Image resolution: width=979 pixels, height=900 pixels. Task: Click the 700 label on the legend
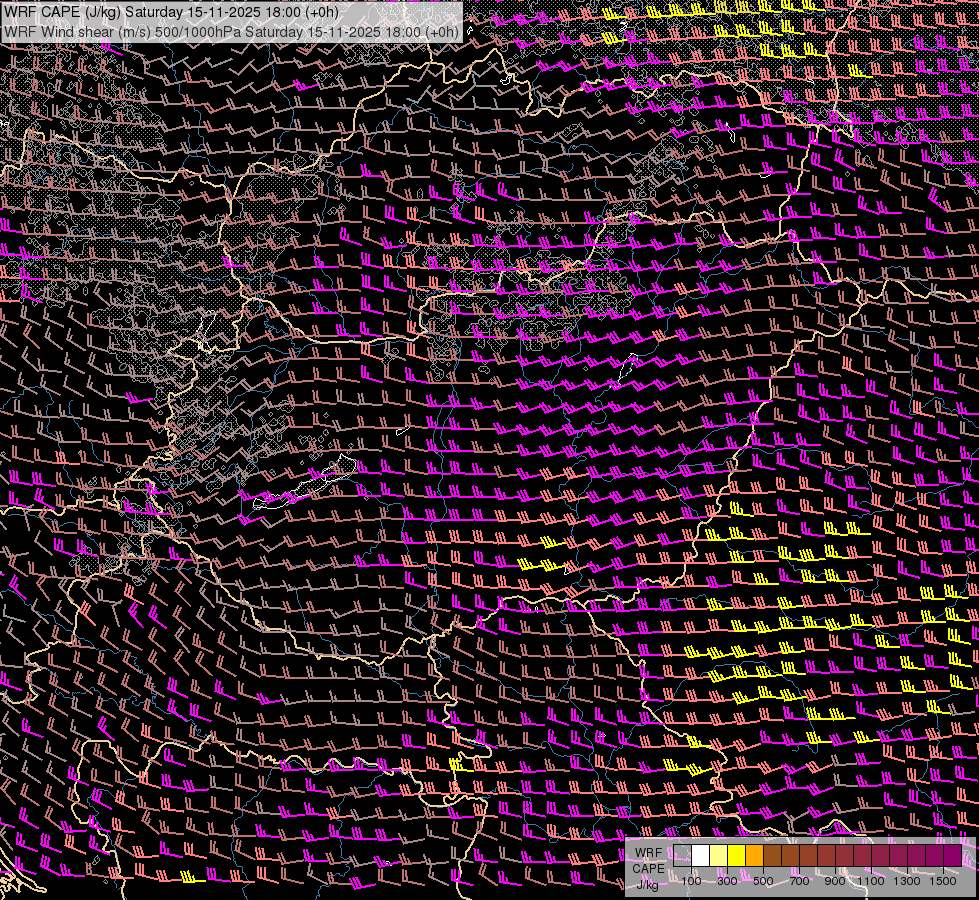tap(799, 881)
